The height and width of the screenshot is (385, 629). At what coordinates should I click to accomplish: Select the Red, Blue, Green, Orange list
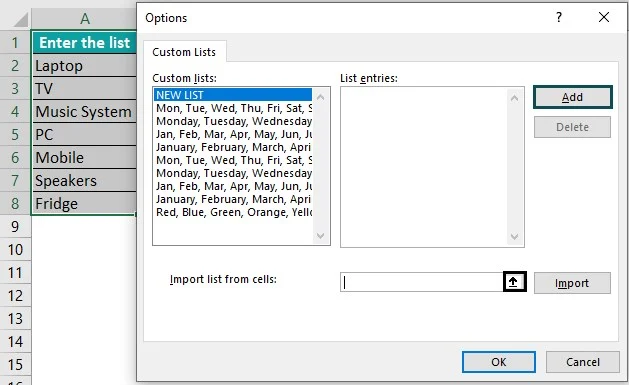click(233, 212)
